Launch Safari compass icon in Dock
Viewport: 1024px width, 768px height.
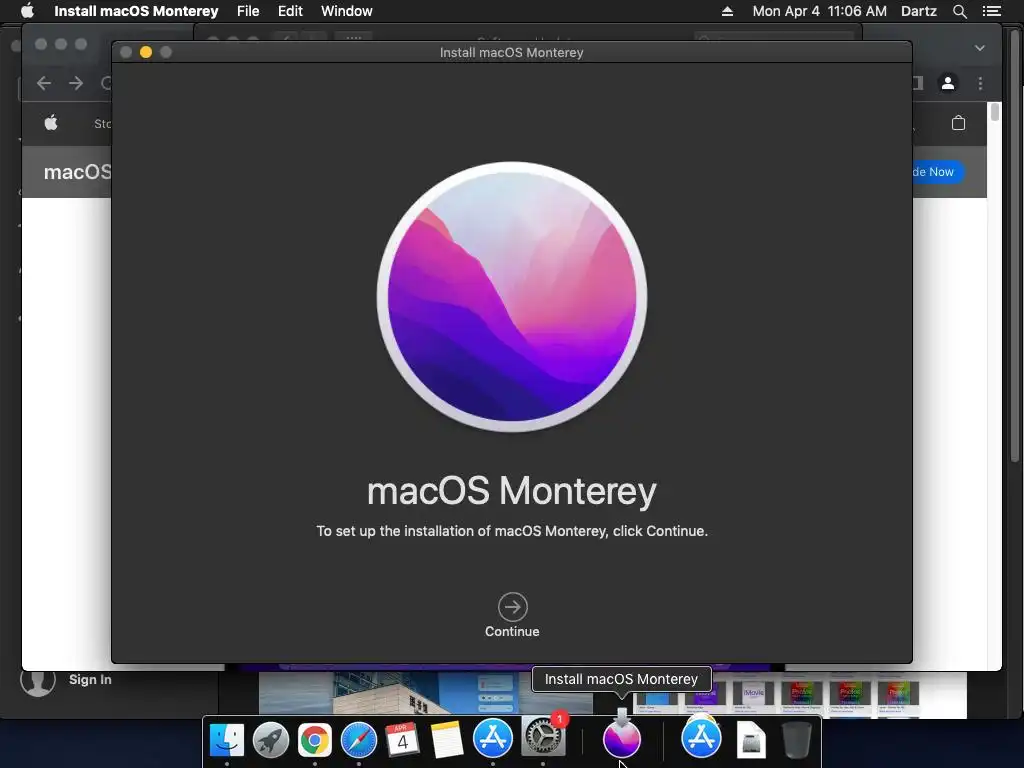359,739
